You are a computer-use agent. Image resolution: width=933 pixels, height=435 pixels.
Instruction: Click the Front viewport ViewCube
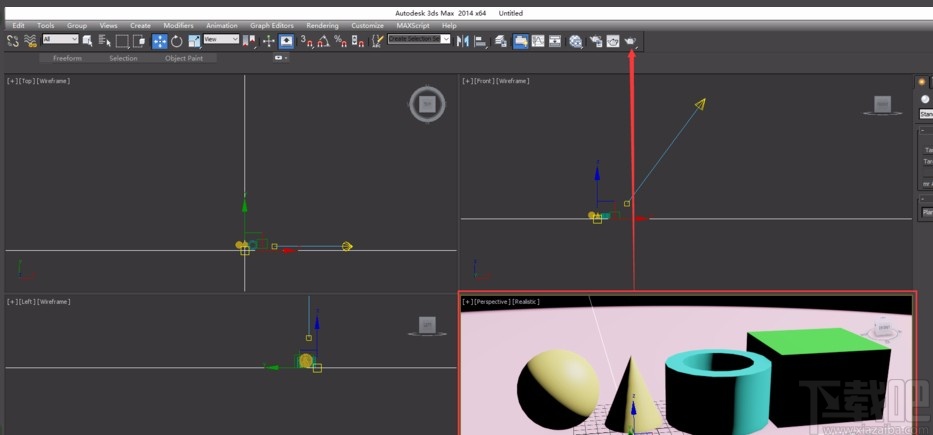coord(882,105)
